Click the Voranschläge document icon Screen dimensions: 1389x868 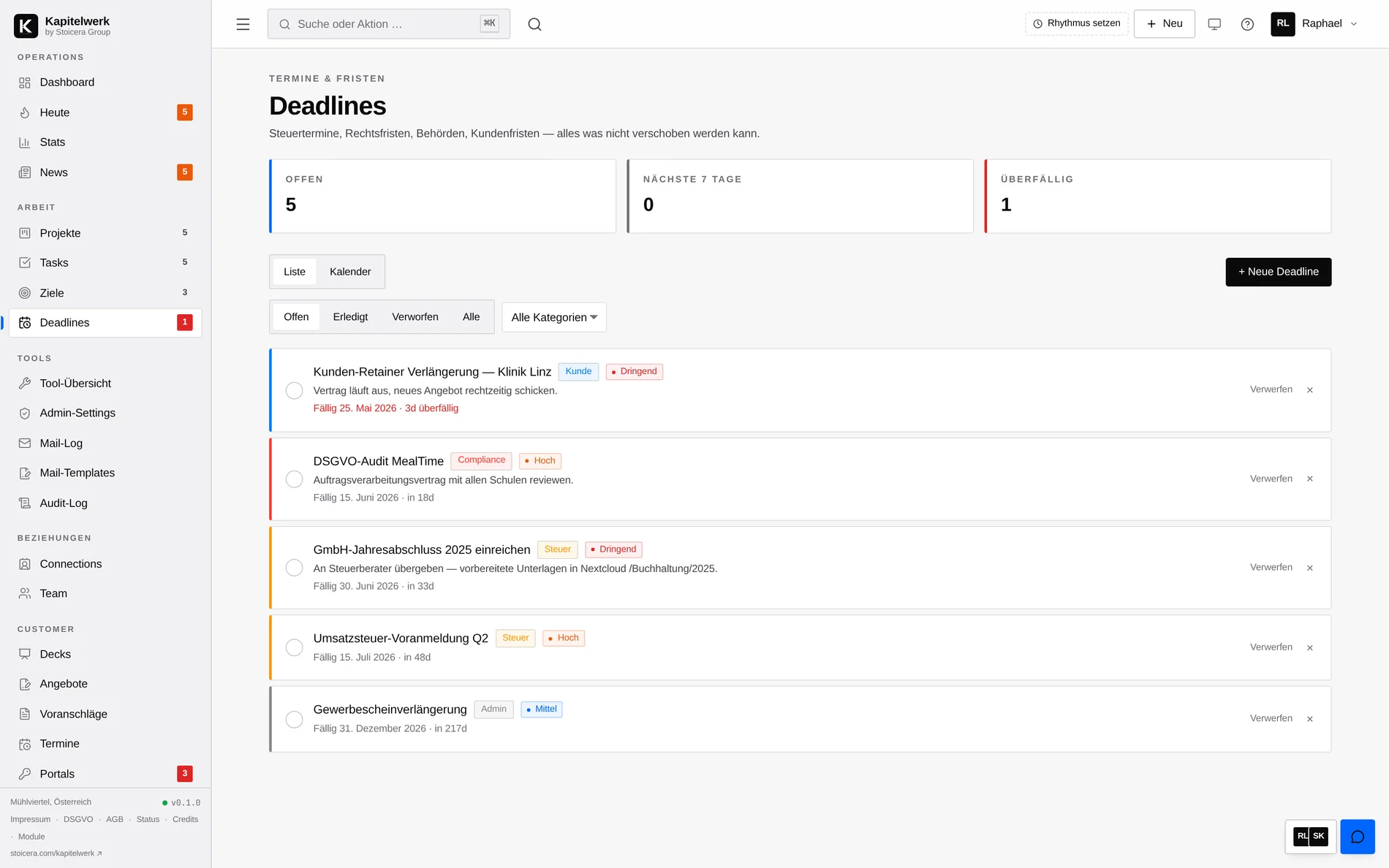(25, 715)
